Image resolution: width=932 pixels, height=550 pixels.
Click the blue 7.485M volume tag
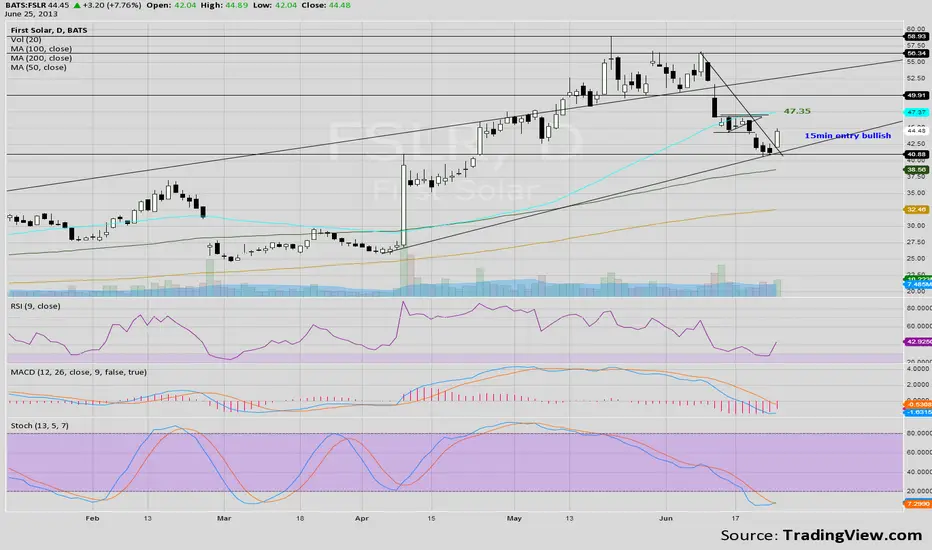918,285
